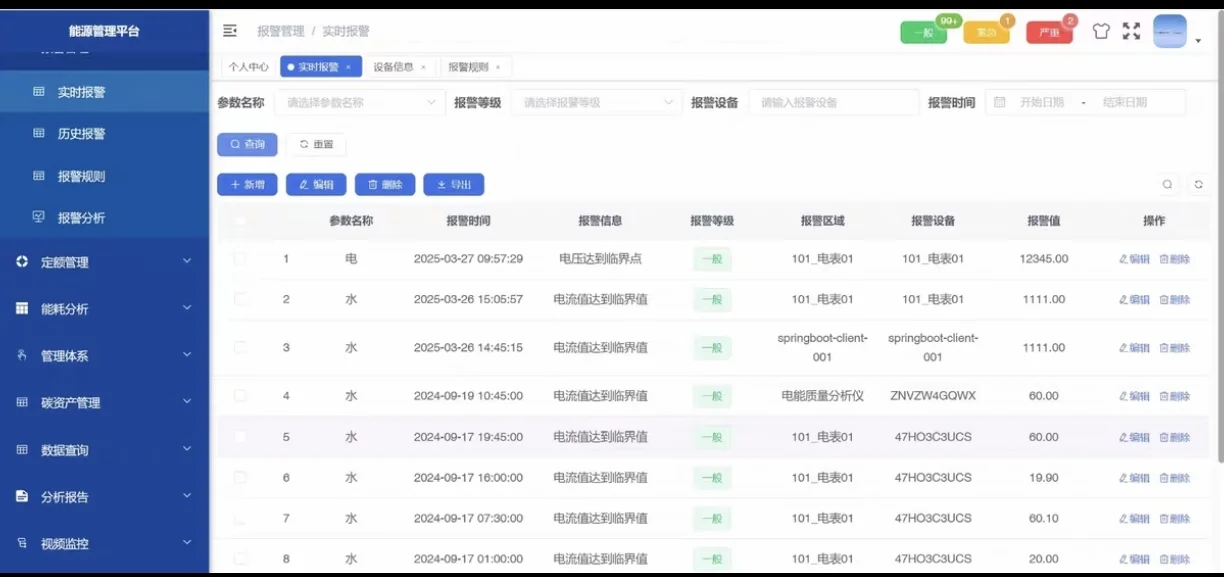Open the 参数名称 dropdown
The height and width of the screenshot is (577, 1224).
358,102
